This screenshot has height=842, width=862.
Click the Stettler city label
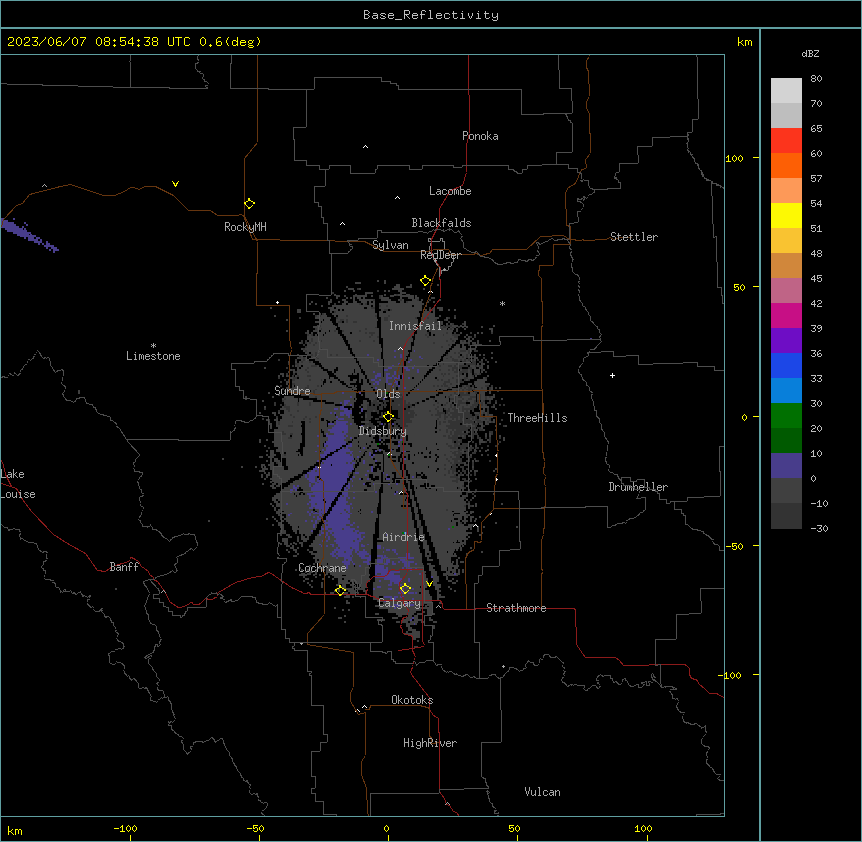(x=634, y=237)
